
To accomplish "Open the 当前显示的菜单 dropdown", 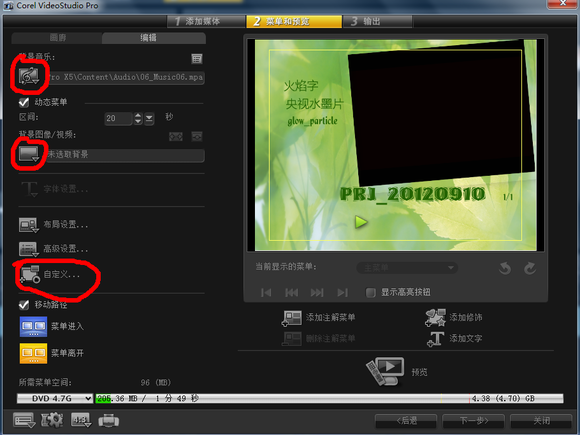I will coord(407,267).
